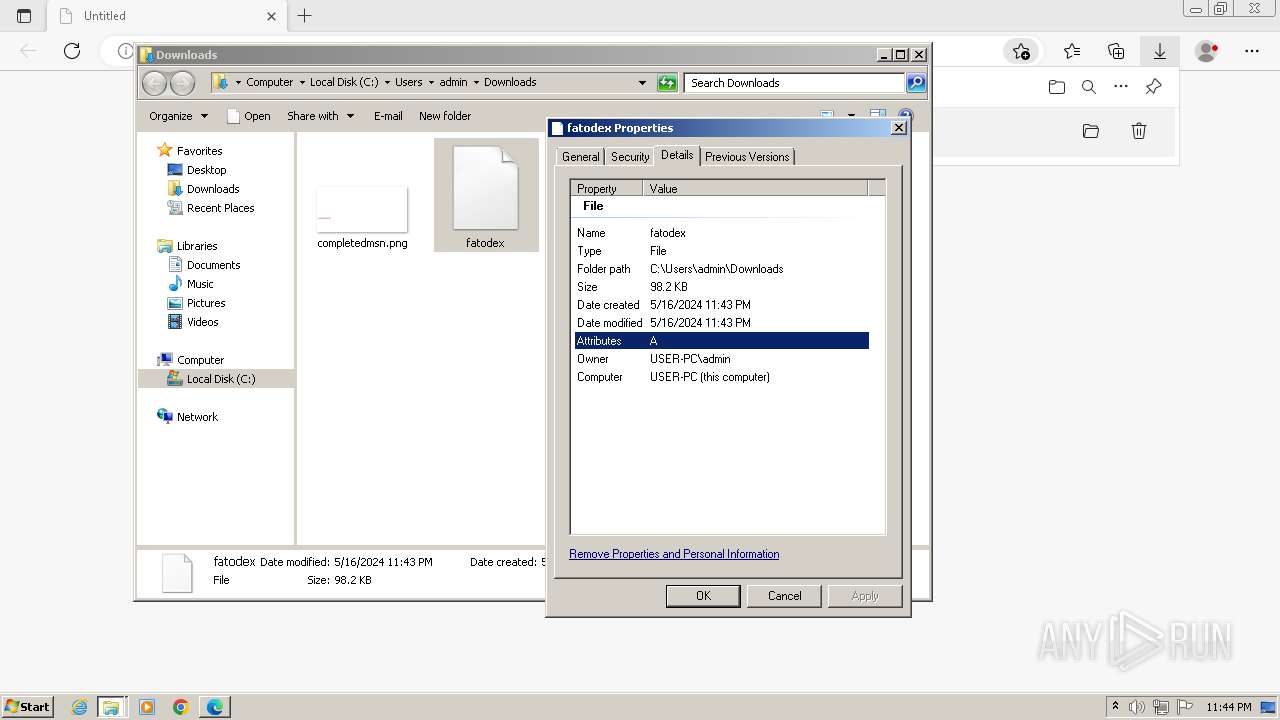Open Videos library

tap(202, 322)
